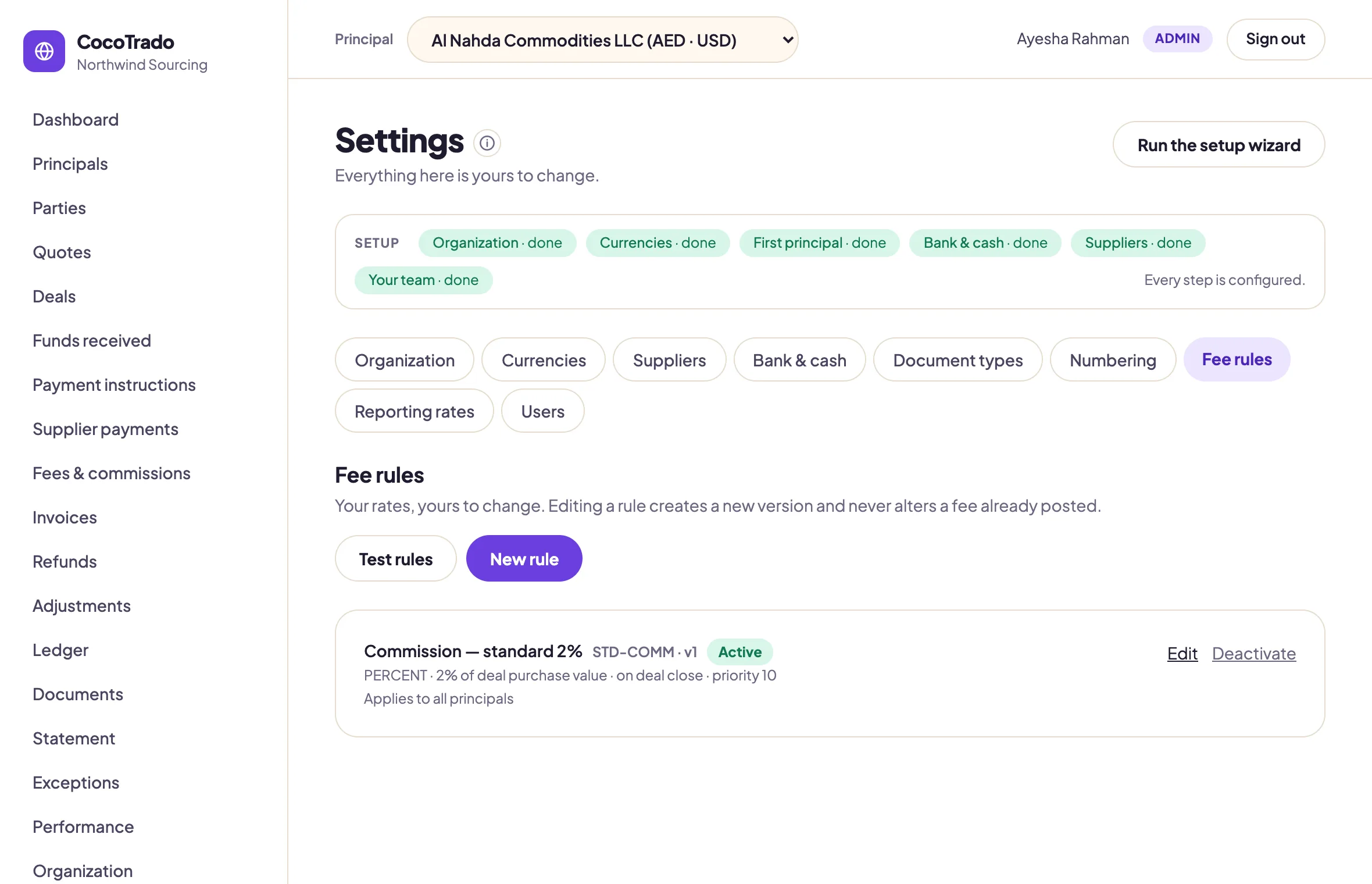The width and height of the screenshot is (1372, 884).
Task: Open Adjustments in the sidebar
Action: click(81, 606)
